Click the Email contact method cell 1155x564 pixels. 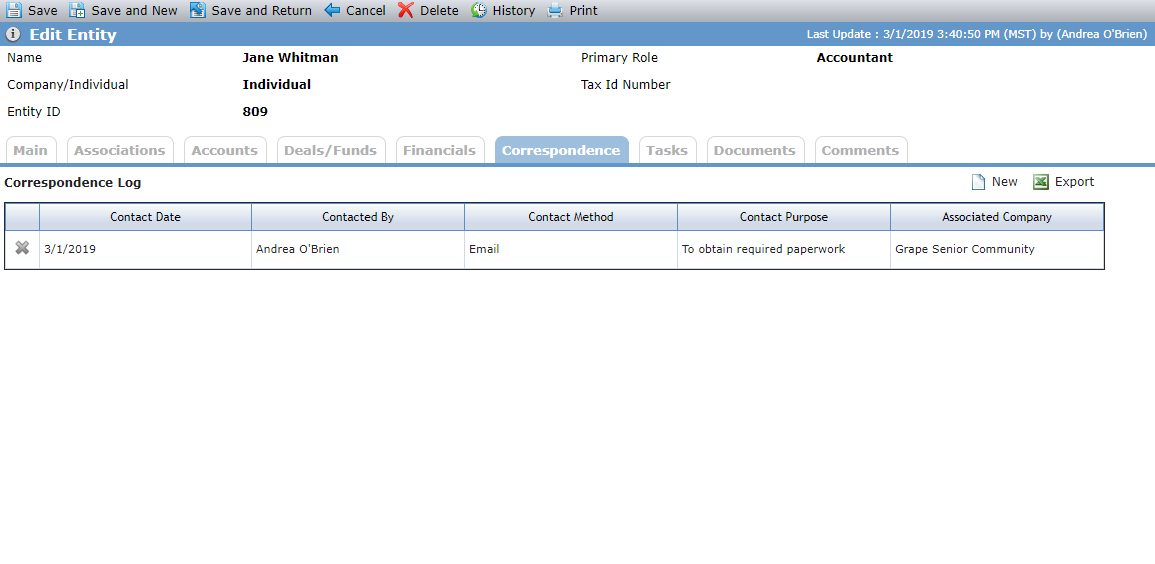tap(571, 250)
